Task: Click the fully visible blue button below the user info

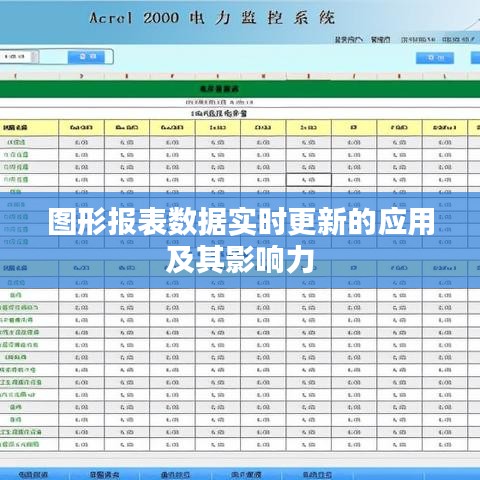Action: tap(435, 58)
